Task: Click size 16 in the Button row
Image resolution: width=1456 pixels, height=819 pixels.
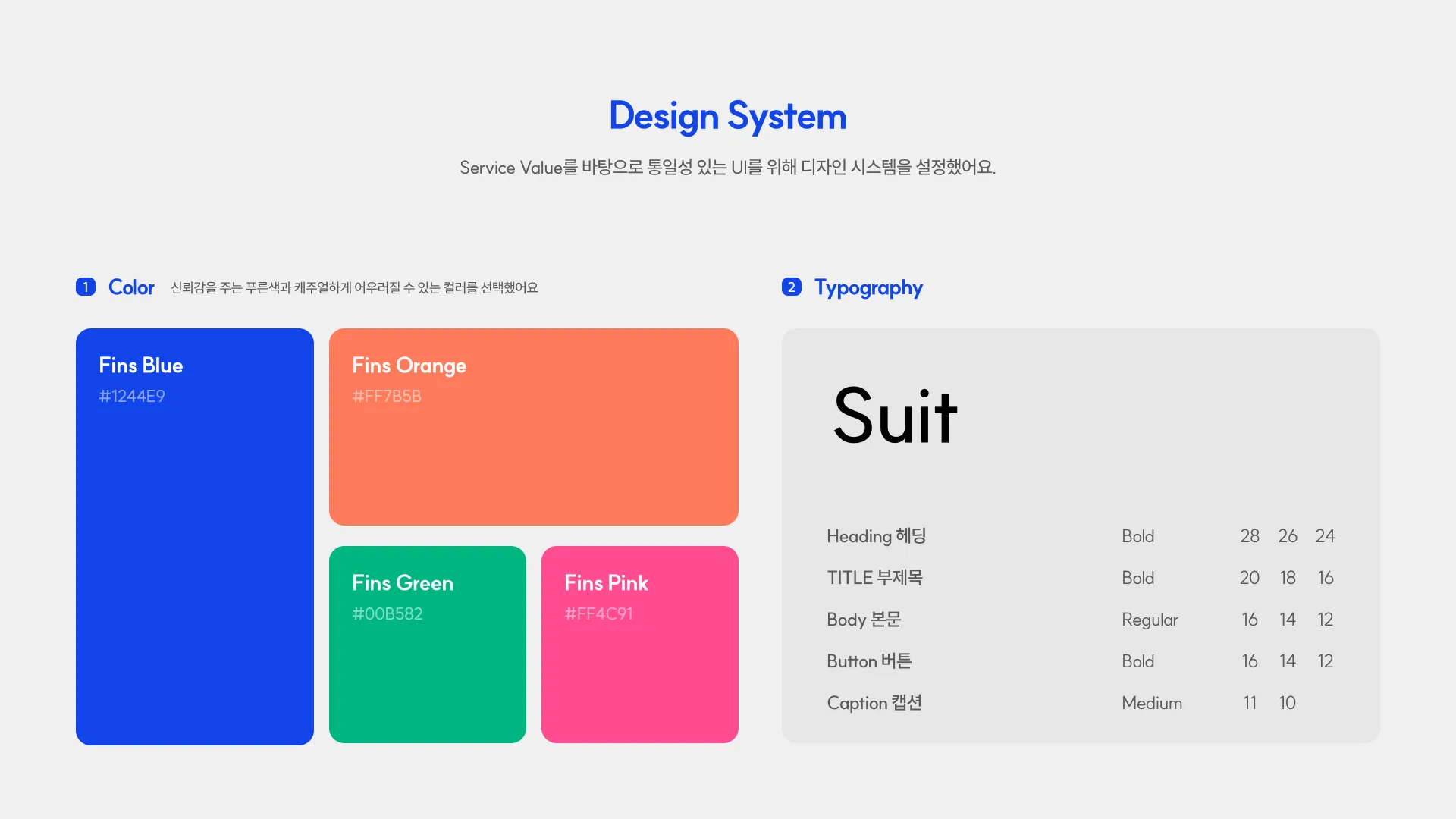Action: 1250,661
